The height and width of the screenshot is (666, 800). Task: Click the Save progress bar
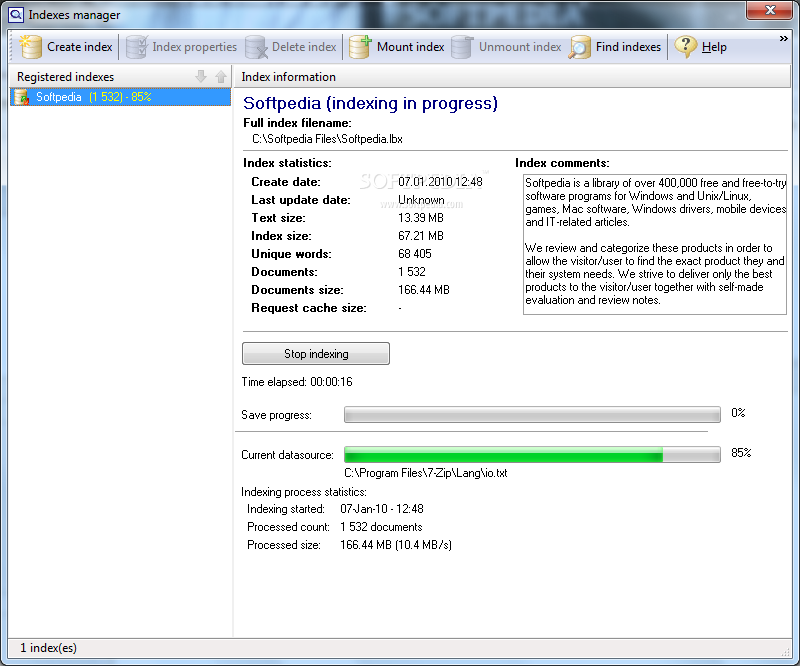click(x=532, y=414)
